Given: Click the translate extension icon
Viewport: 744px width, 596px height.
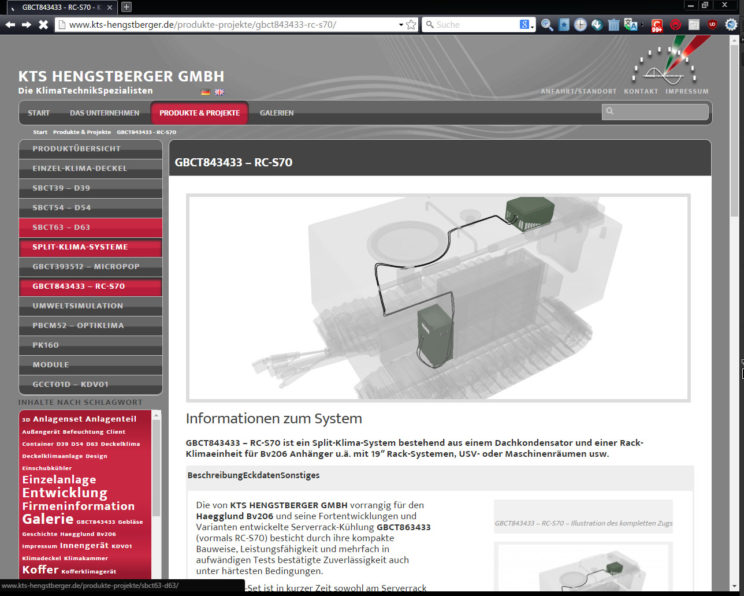Looking at the screenshot, I should (631, 25).
